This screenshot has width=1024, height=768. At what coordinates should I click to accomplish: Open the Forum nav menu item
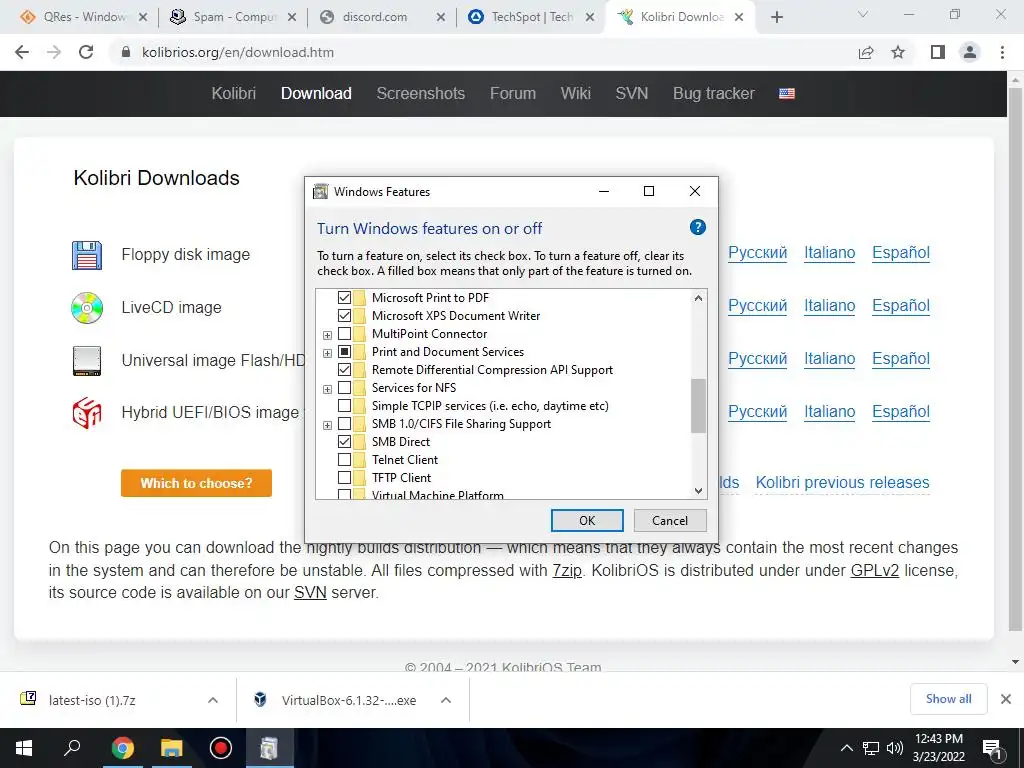(513, 93)
